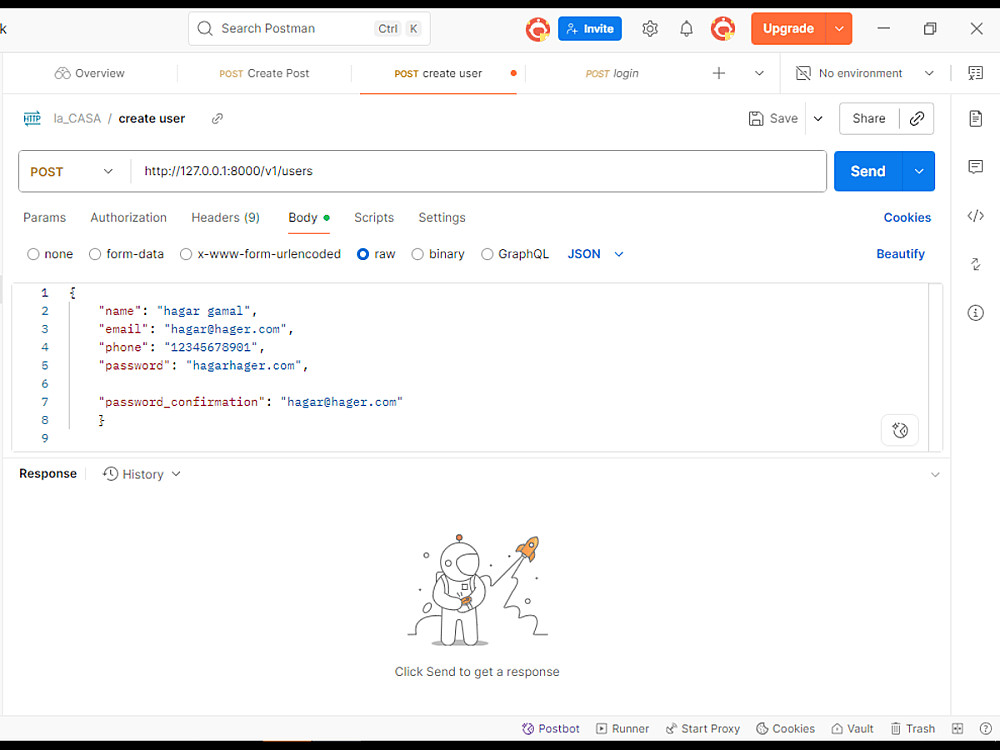Open the notifications bell
This screenshot has height=750, width=1000.
click(x=686, y=29)
